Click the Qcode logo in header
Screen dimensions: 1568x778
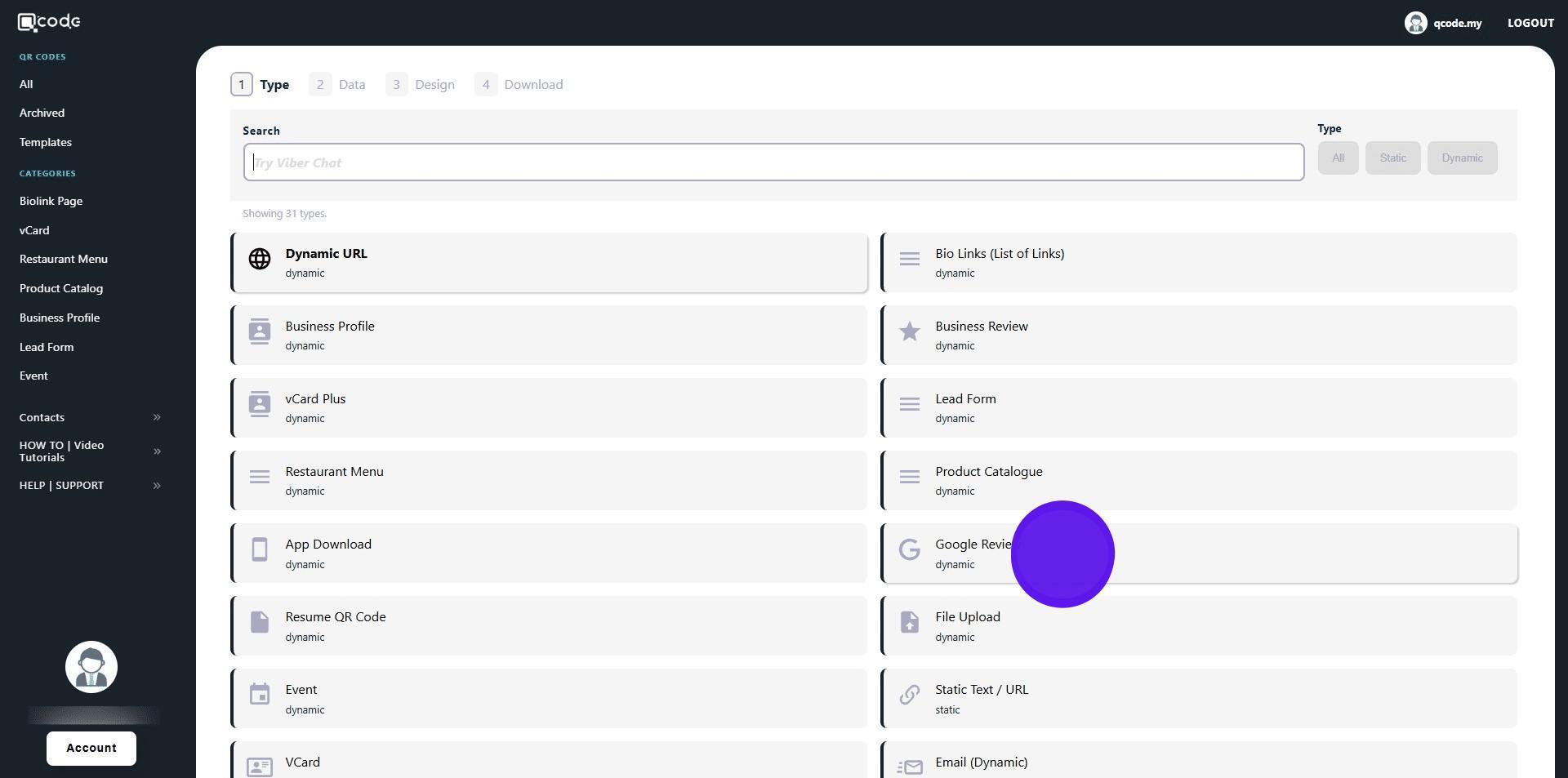point(49,22)
